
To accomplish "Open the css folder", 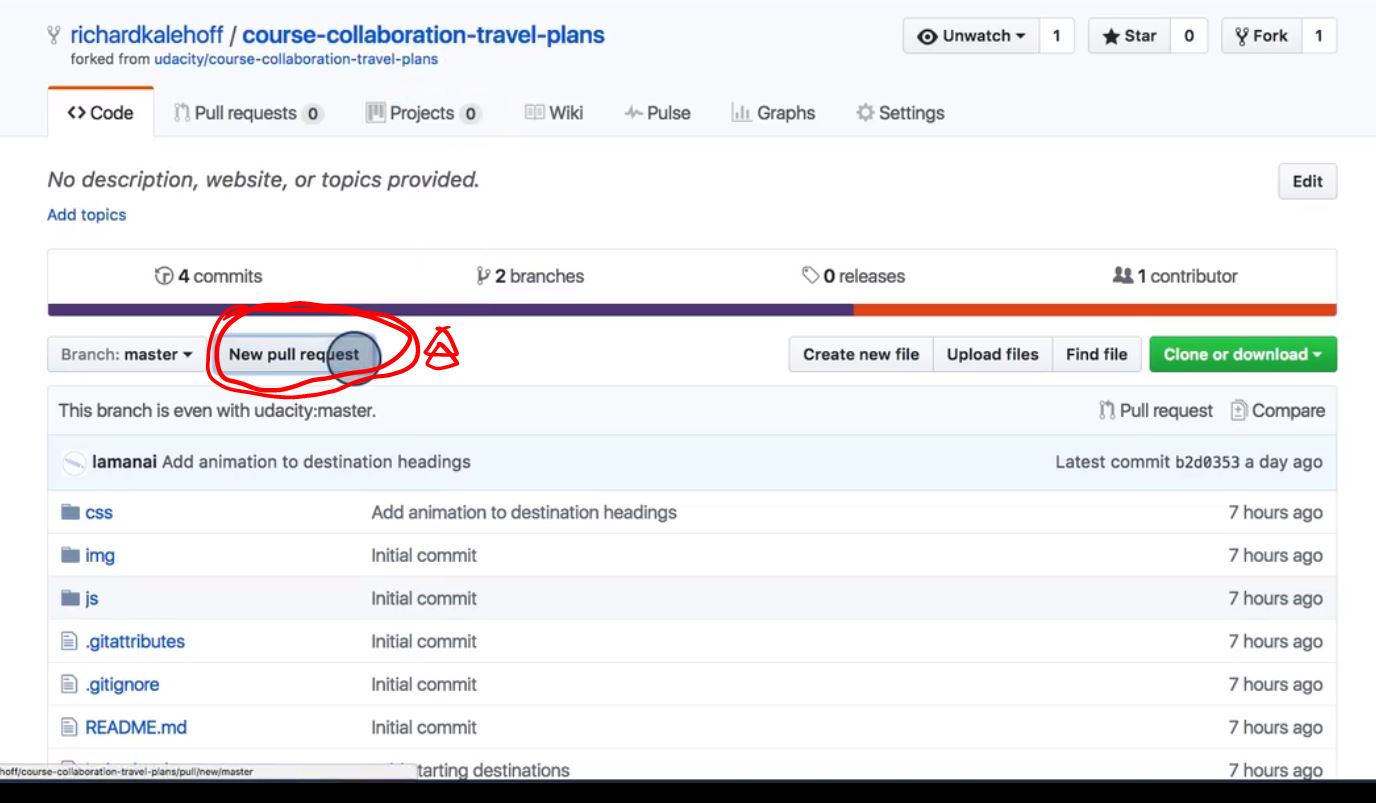I will [x=99, y=513].
